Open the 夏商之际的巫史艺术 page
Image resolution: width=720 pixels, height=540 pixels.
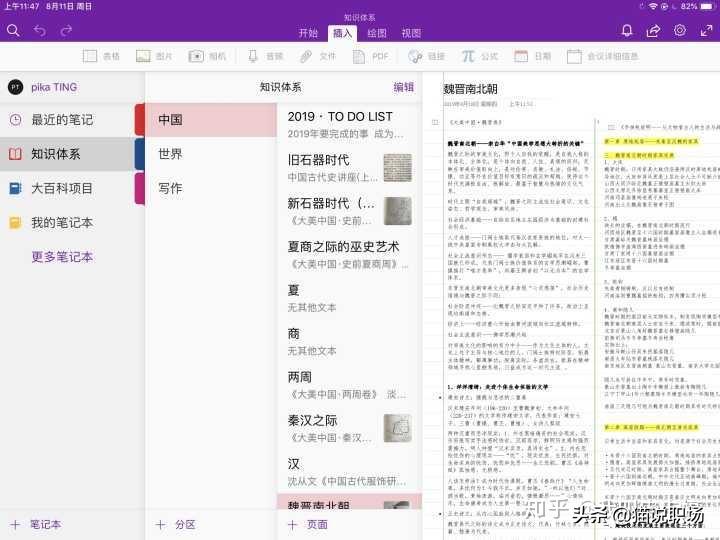(349, 255)
